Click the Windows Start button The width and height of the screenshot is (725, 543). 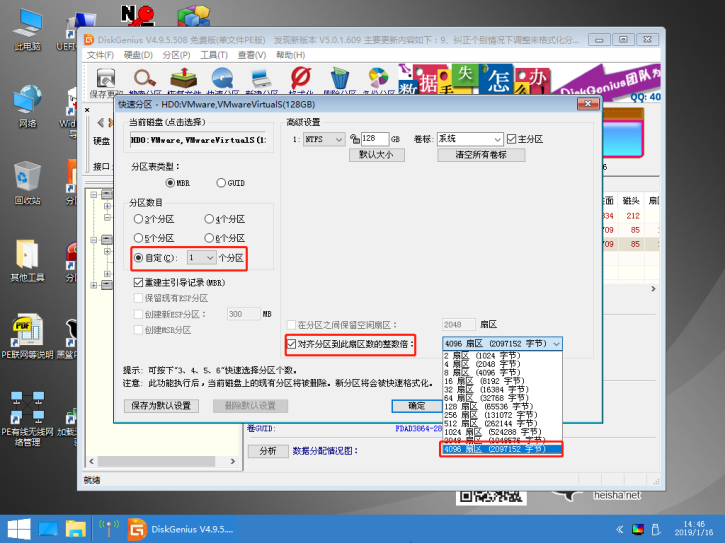[19, 528]
